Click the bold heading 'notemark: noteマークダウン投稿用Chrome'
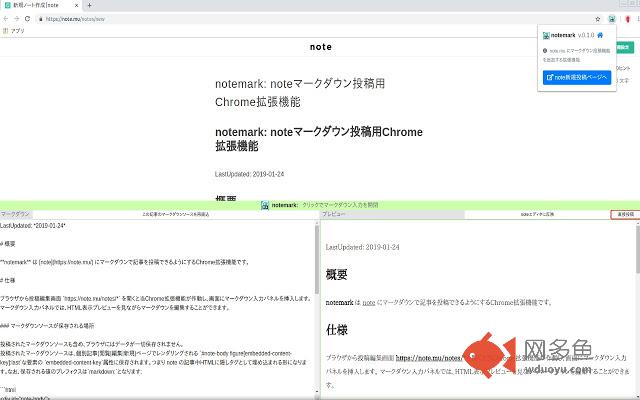640x400 pixels. pyautogui.click(x=319, y=132)
